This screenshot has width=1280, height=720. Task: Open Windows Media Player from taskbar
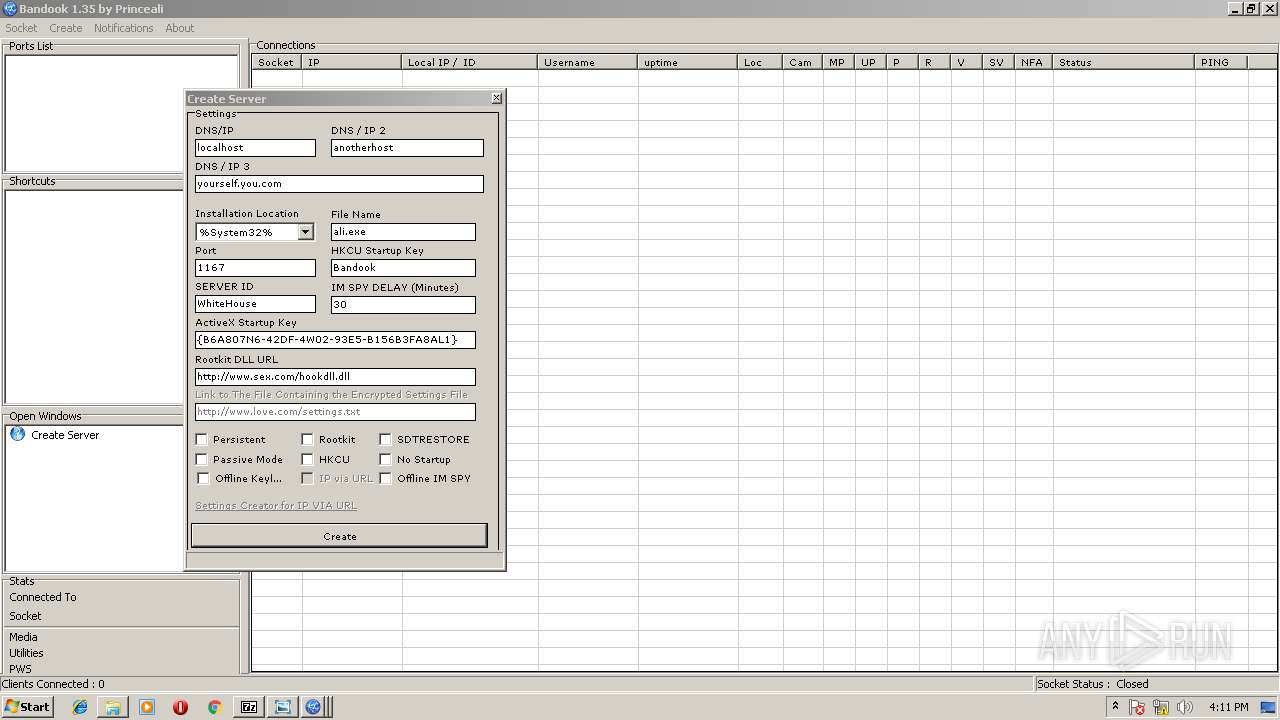[x=147, y=707]
